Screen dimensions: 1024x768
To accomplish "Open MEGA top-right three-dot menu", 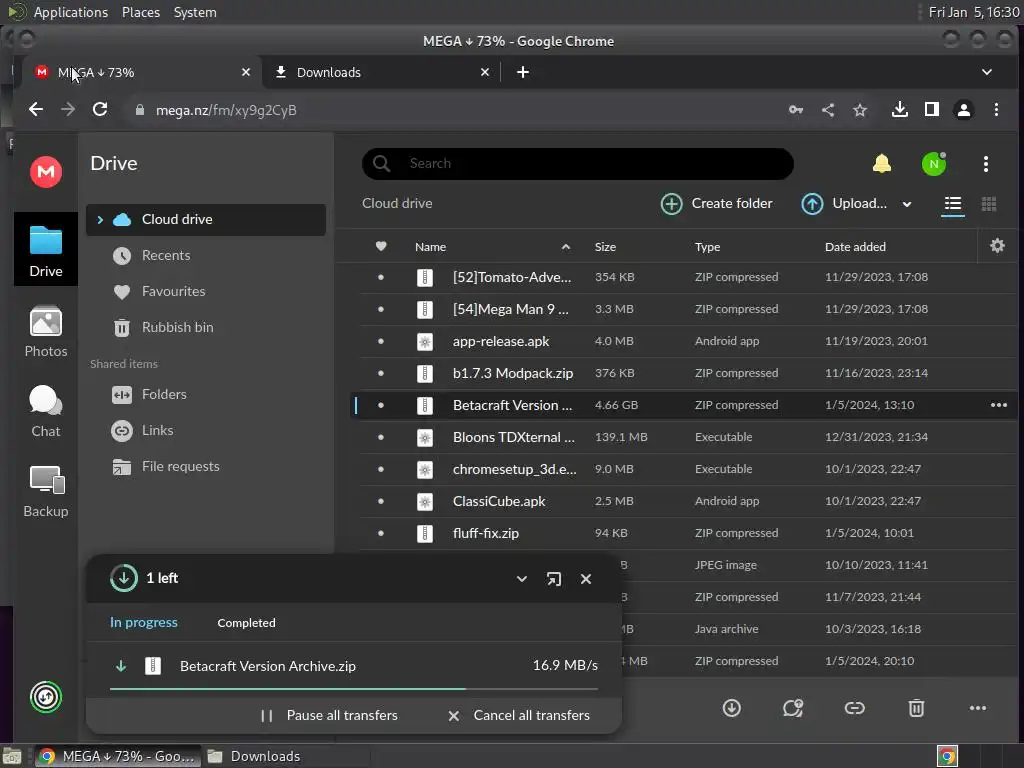I will coord(985,163).
